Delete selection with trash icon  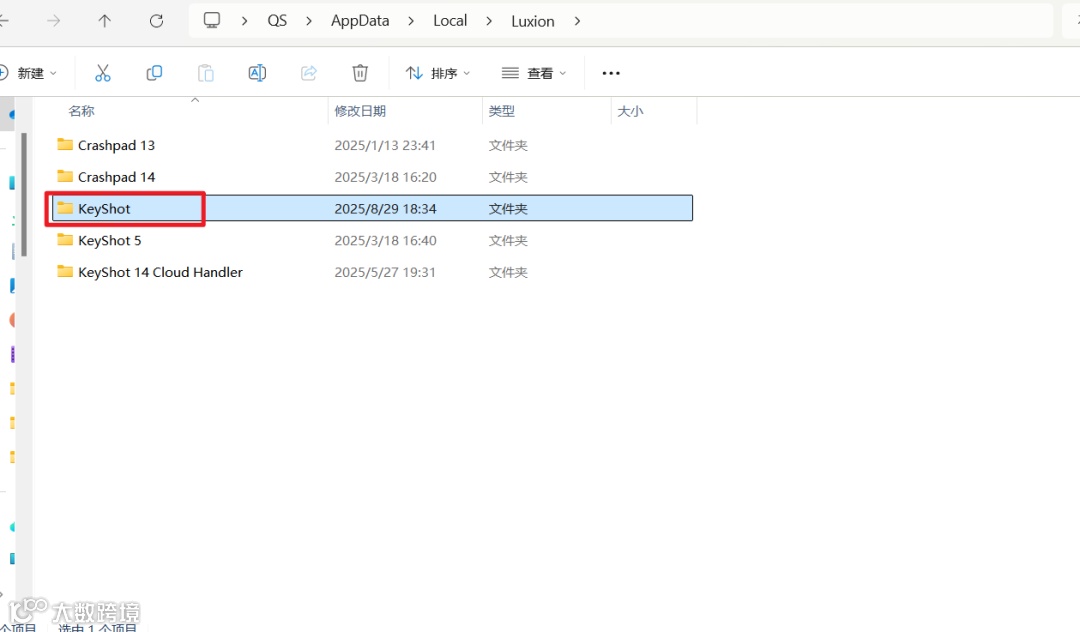pos(360,73)
